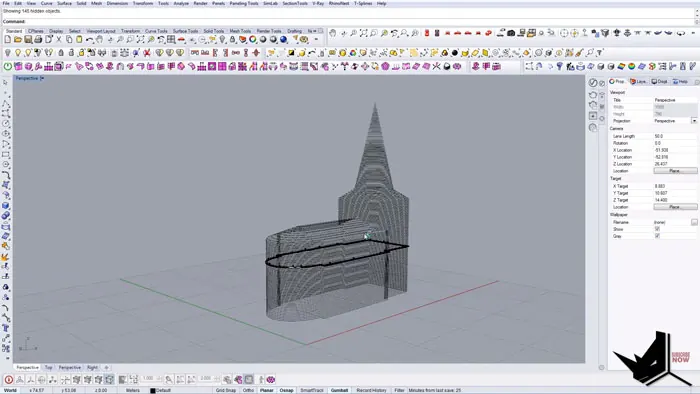Open the Wallpaper Filename browse button
Screen dimensions: 700x394
(x=694, y=222)
